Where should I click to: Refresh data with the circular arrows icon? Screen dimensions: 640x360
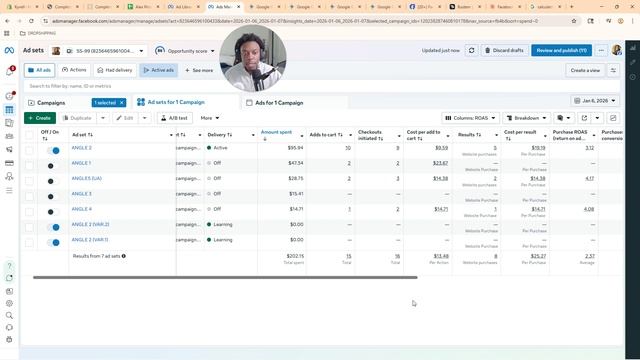click(x=471, y=50)
